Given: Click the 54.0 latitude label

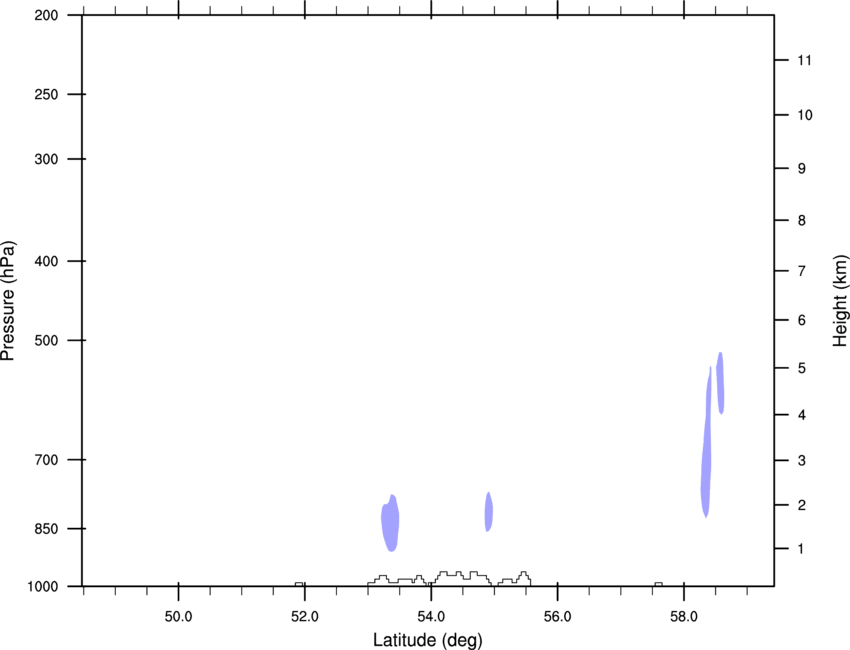Looking at the screenshot, I should [x=432, y=617].
